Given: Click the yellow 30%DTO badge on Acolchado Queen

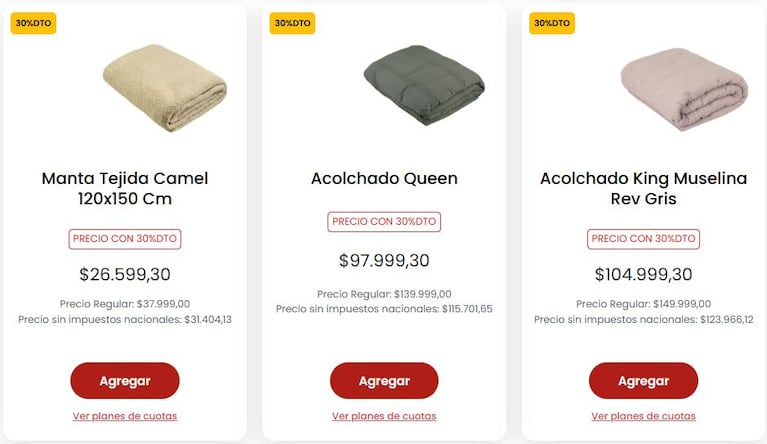Looking at the screenshot, I should [292, 23].
